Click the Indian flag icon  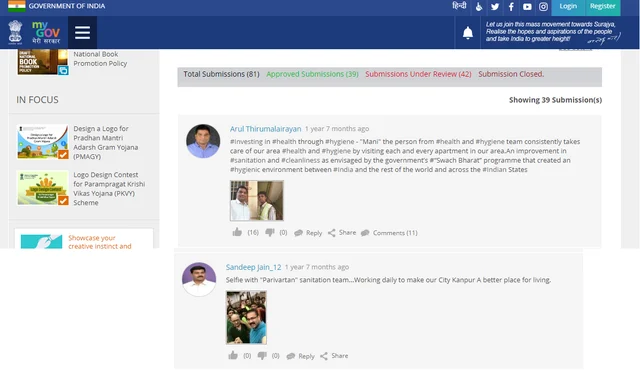coord(17,6)
